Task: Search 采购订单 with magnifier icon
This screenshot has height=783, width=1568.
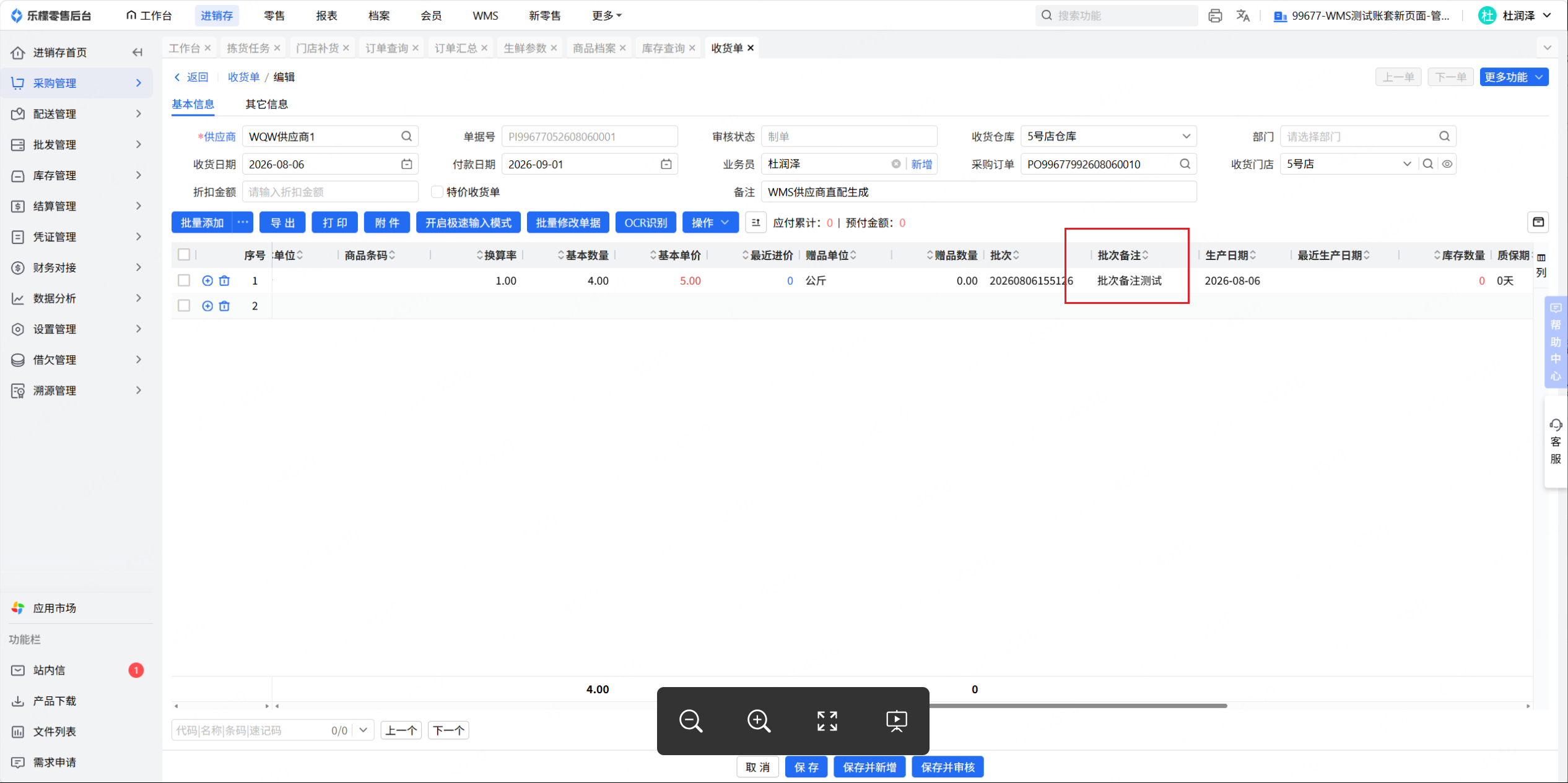Action: click(x=1185, y=164)
